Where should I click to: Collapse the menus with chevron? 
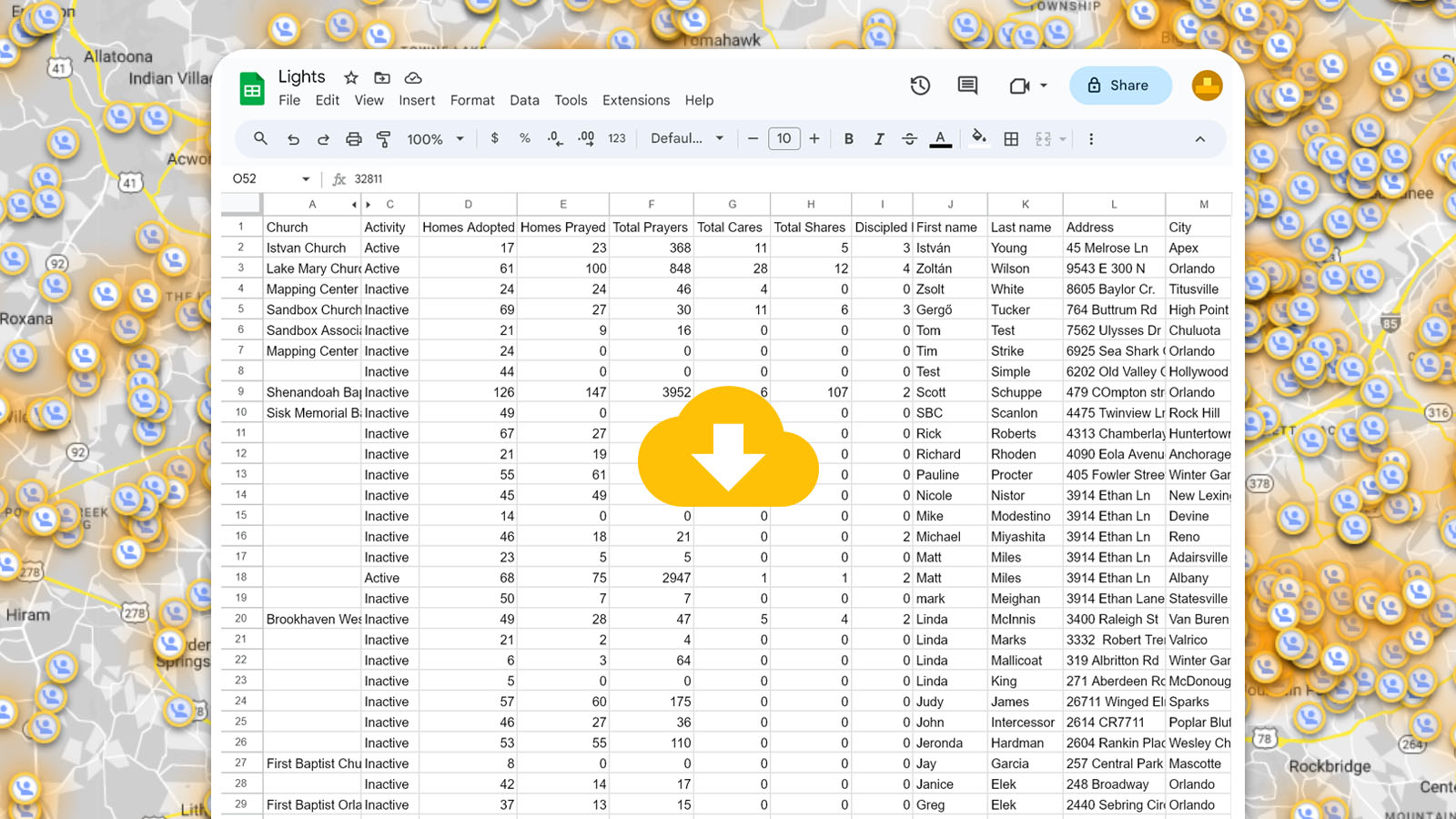[x=1200, y=139]
